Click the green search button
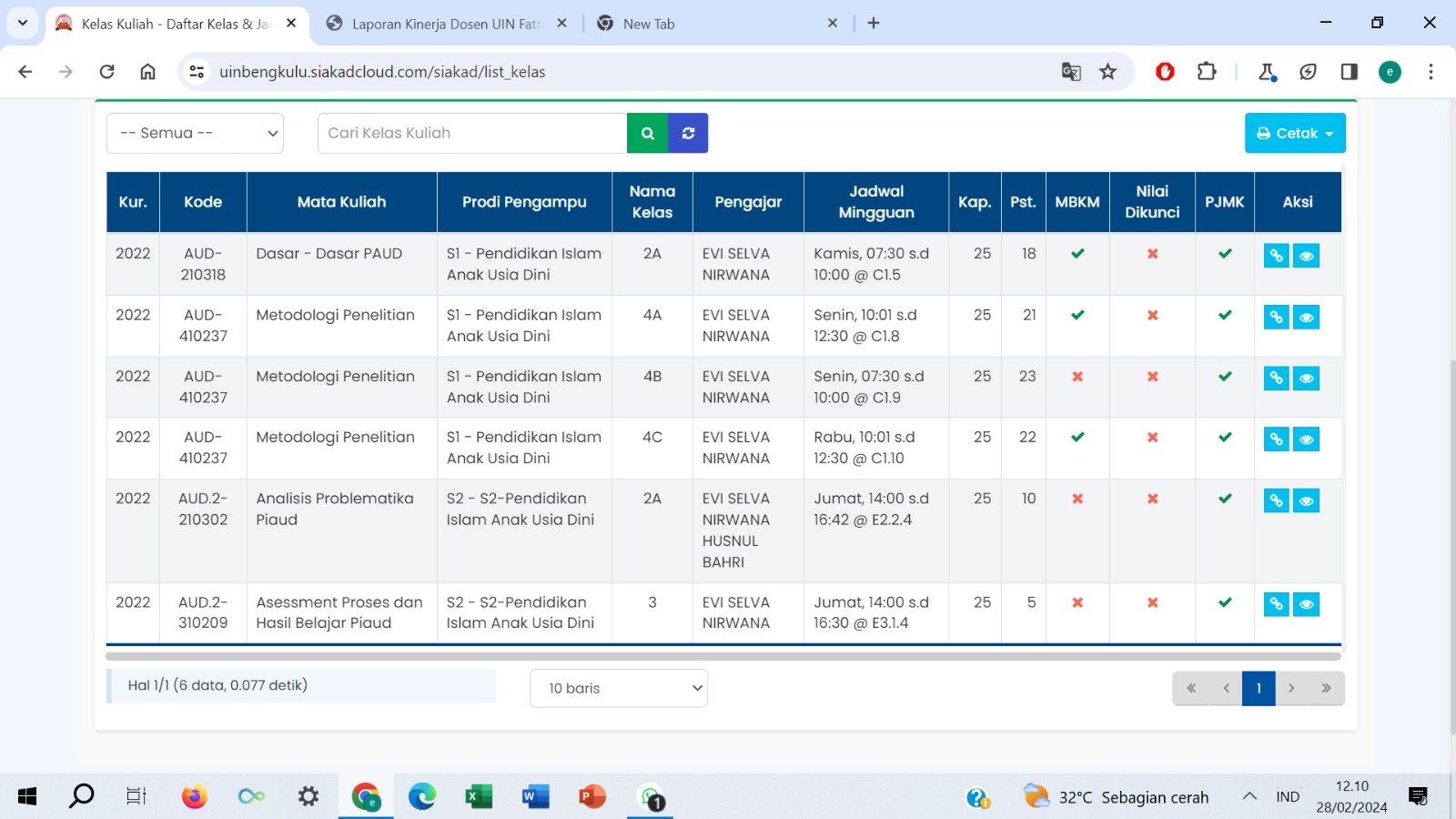Viewport: 1456px width, 819px height. (647, 133)
